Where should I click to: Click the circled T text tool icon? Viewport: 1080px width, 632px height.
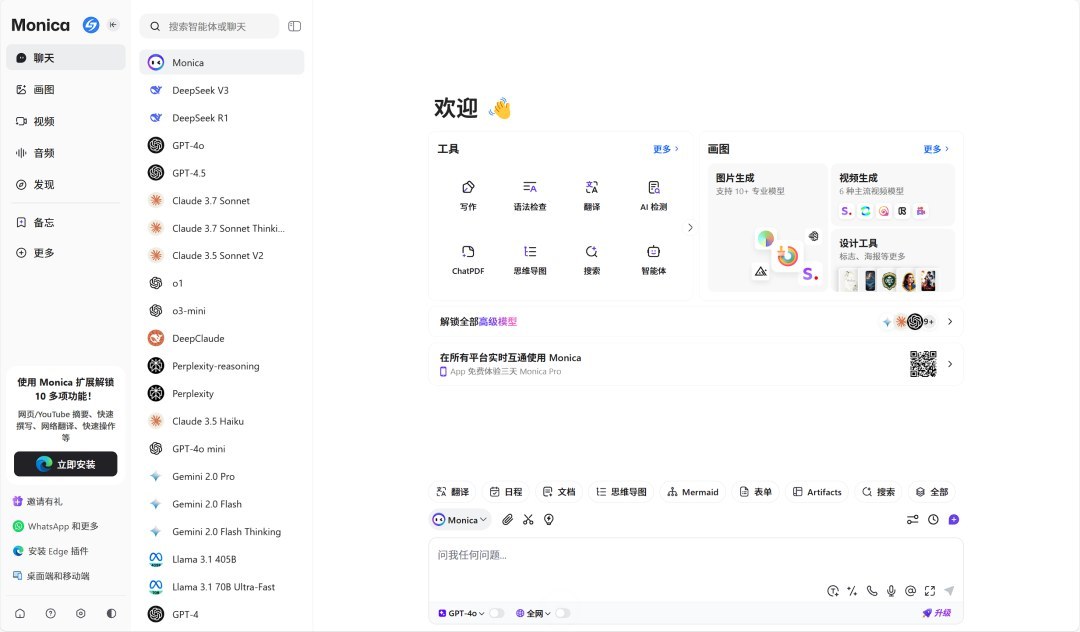[833, 591]
